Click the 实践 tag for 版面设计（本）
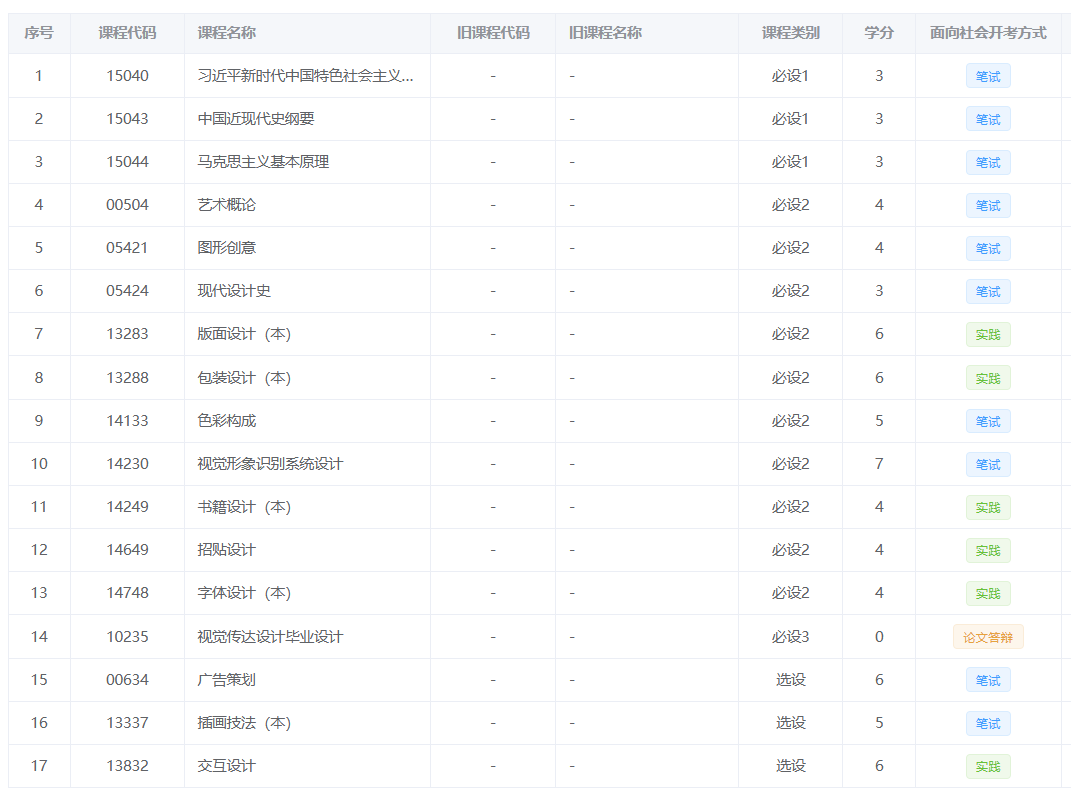The image size is (1071, 798). click(x=988, y=335)
